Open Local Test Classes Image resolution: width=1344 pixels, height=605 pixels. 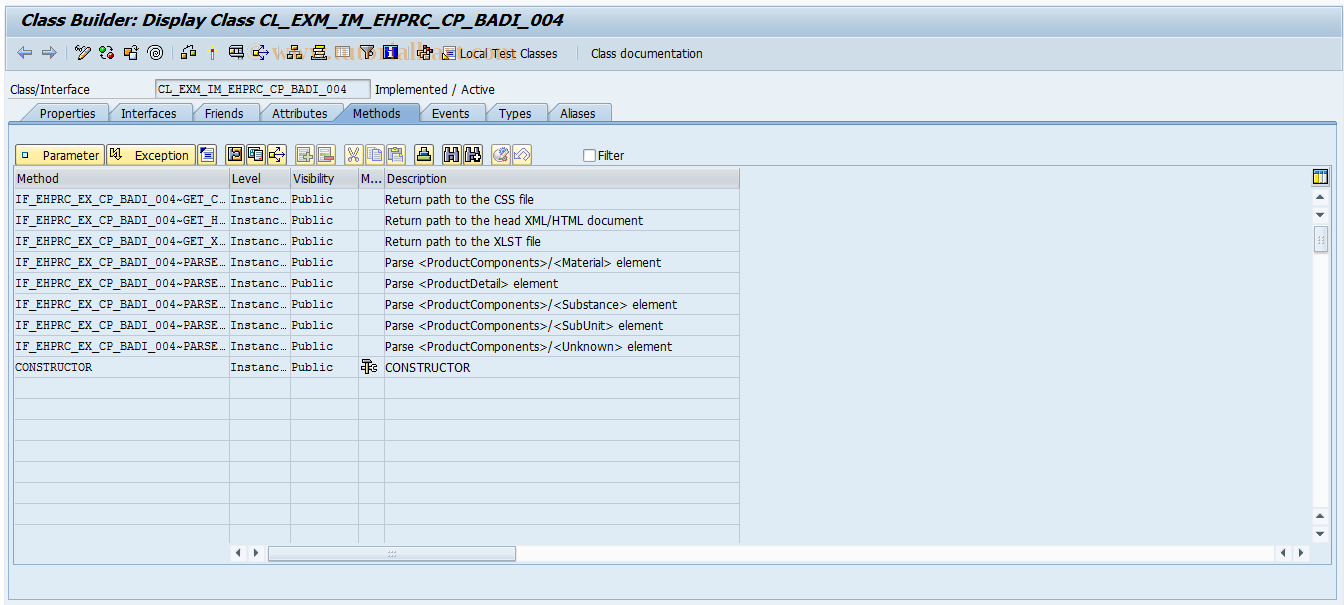pyautogui.click(x=499, y=53)
